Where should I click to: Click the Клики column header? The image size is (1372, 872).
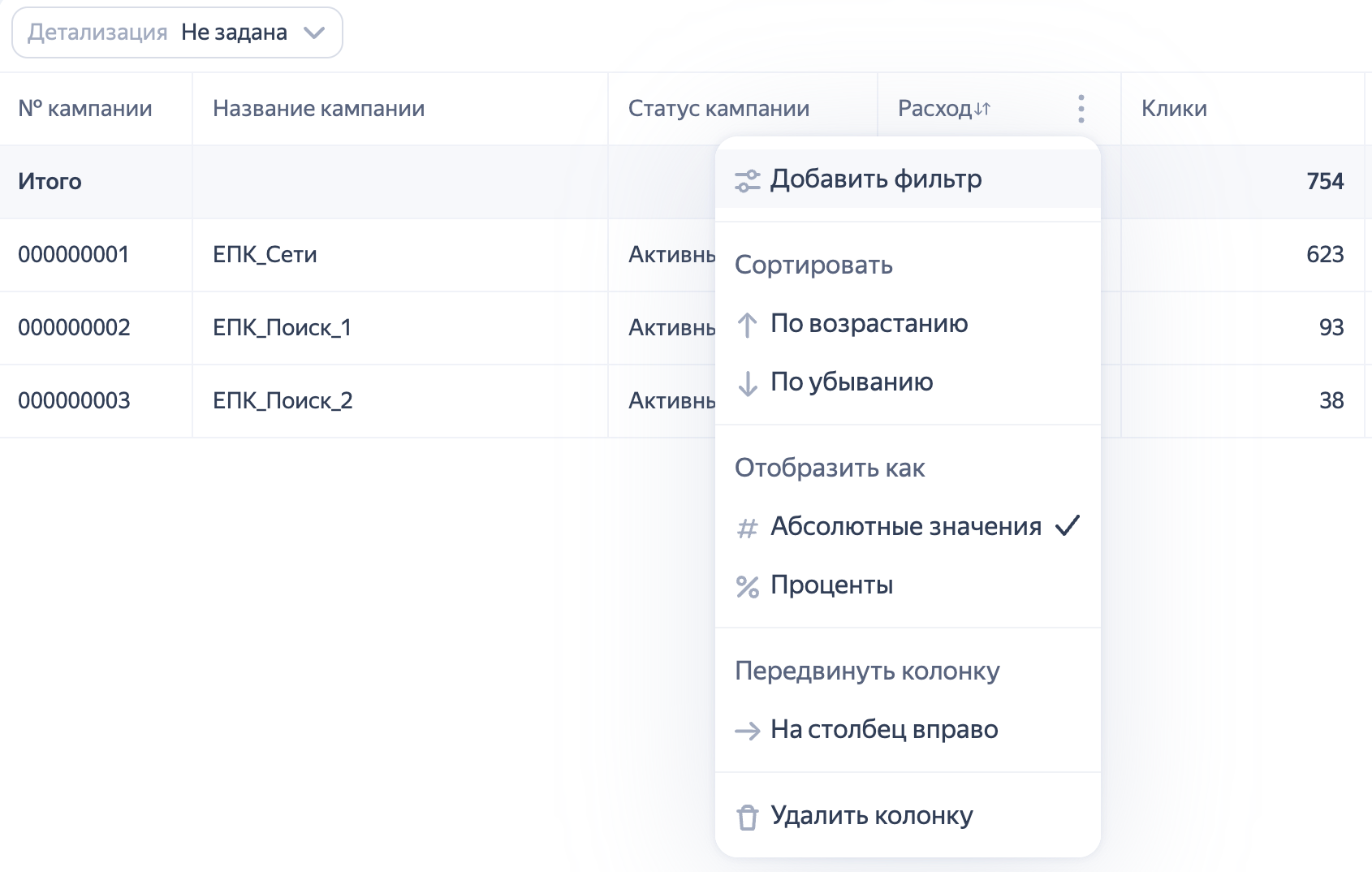pos(1173,109)
